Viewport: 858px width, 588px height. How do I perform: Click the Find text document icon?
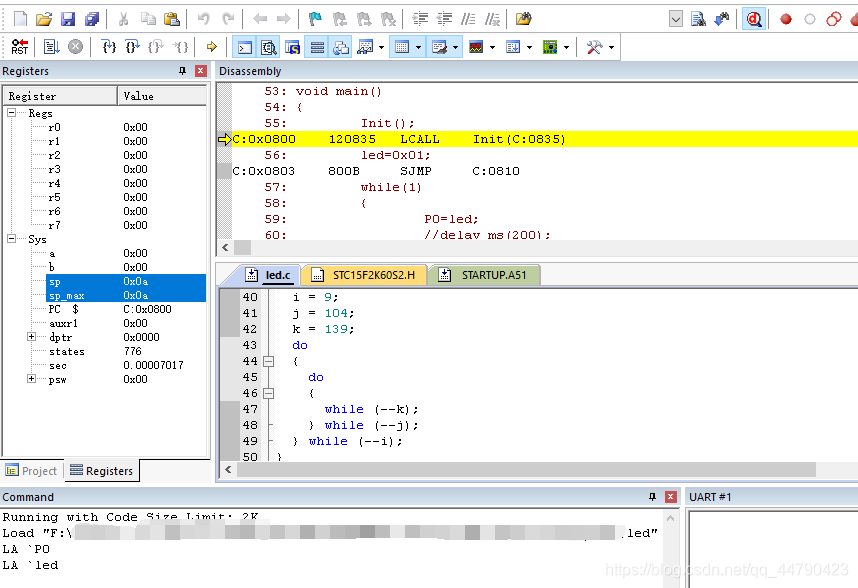coord(698,20)
